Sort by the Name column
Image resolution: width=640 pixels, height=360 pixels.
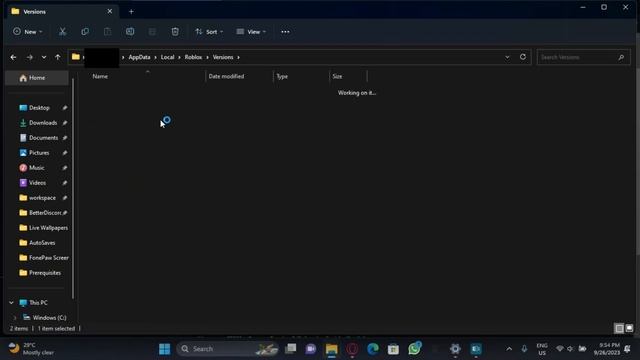pyautogui.click(x=147, y=76)
